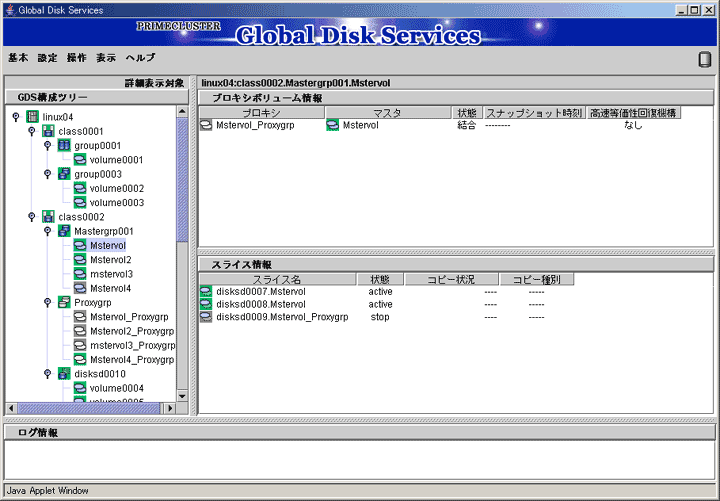Collapse the Proxygrp tree node

pyautogui.click(x=47, y=302)
